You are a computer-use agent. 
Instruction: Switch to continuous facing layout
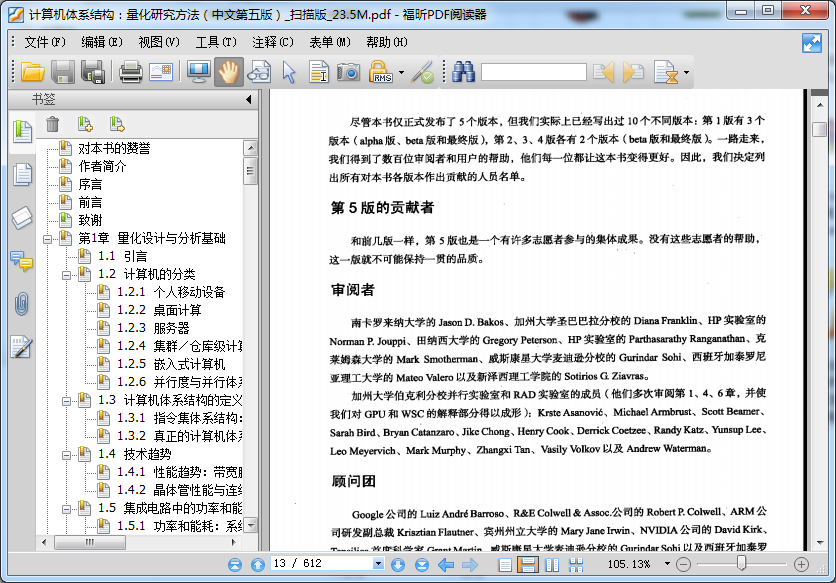[576, 564]
